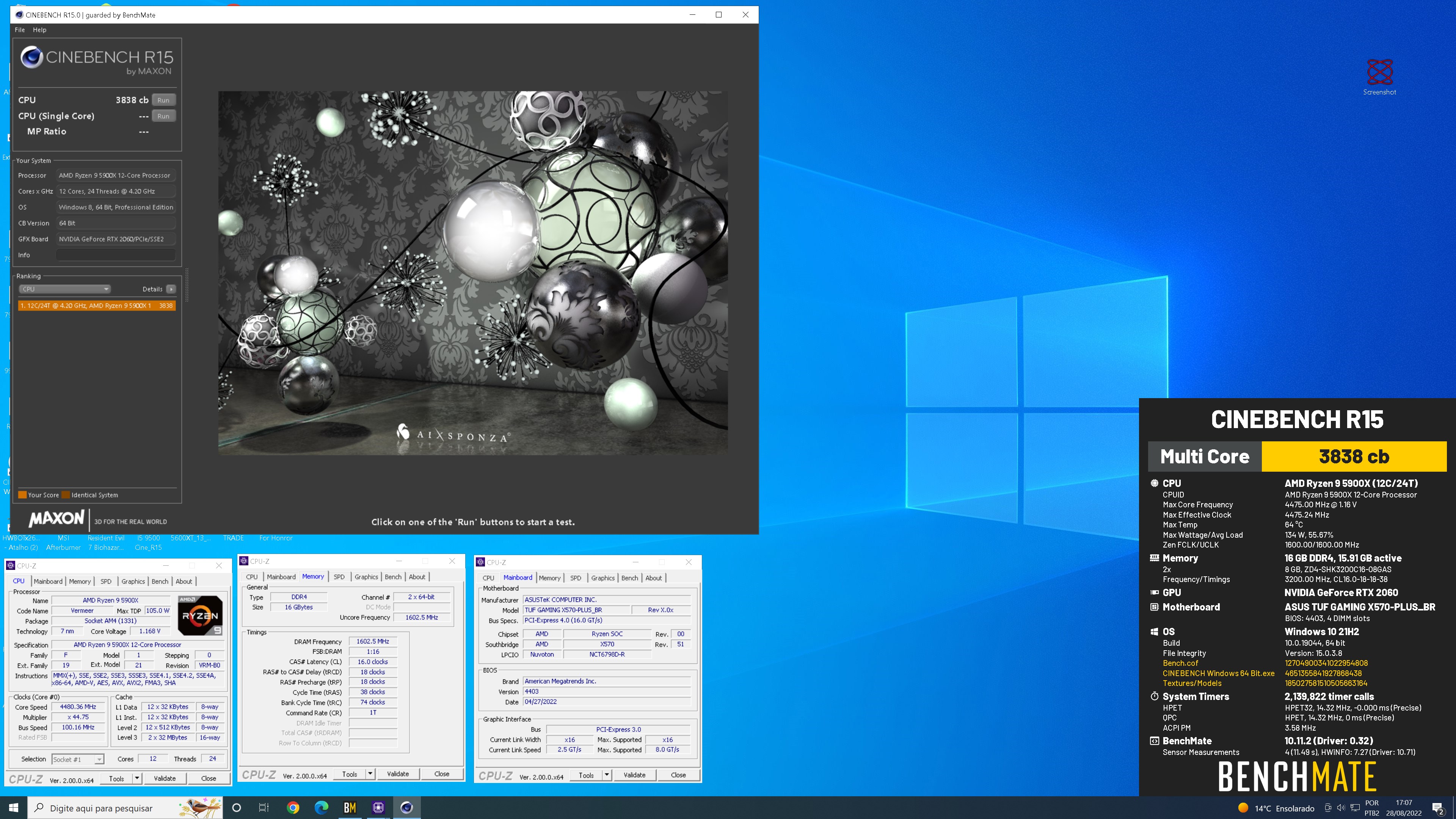Click the search box on the taskbar

(126, 808)
